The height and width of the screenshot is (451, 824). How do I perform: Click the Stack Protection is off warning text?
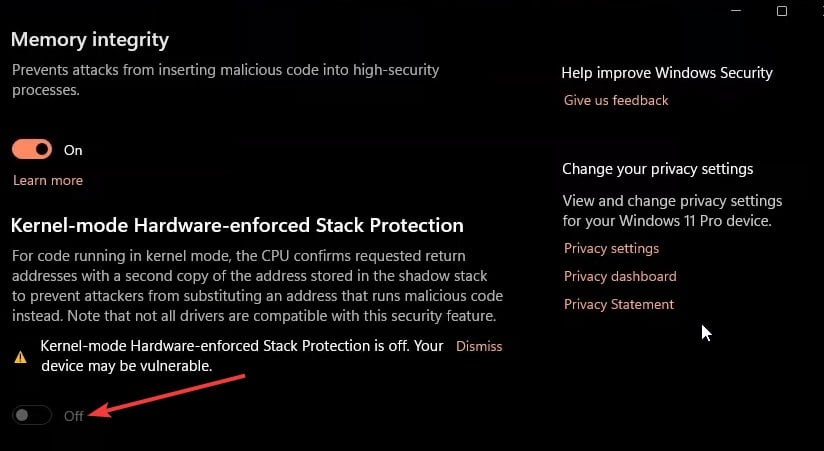click(242, 356)
